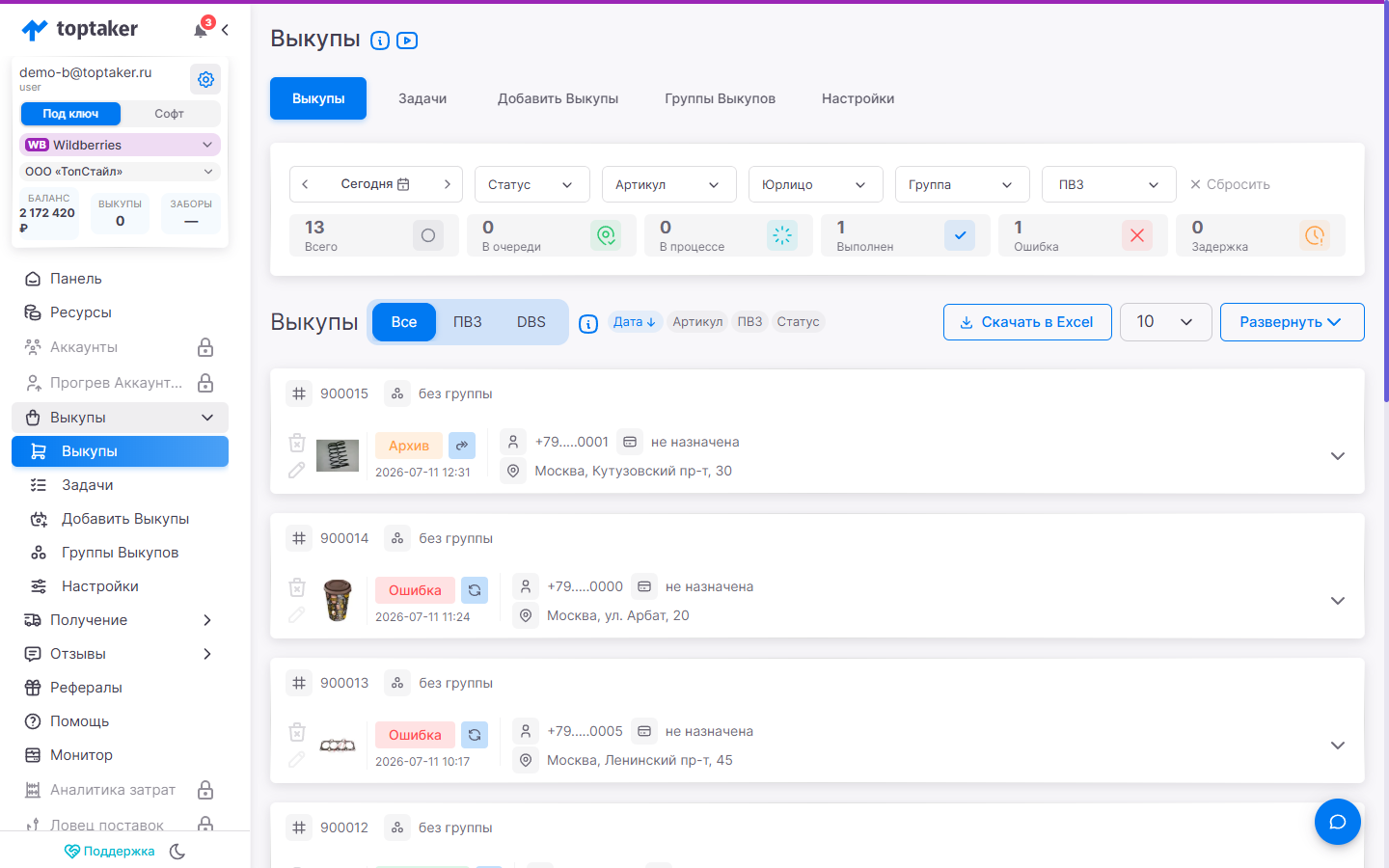Click the info icon beside the DBS filter
Image resolution: width=1389 pixels, height=868 pixels.
588,324
